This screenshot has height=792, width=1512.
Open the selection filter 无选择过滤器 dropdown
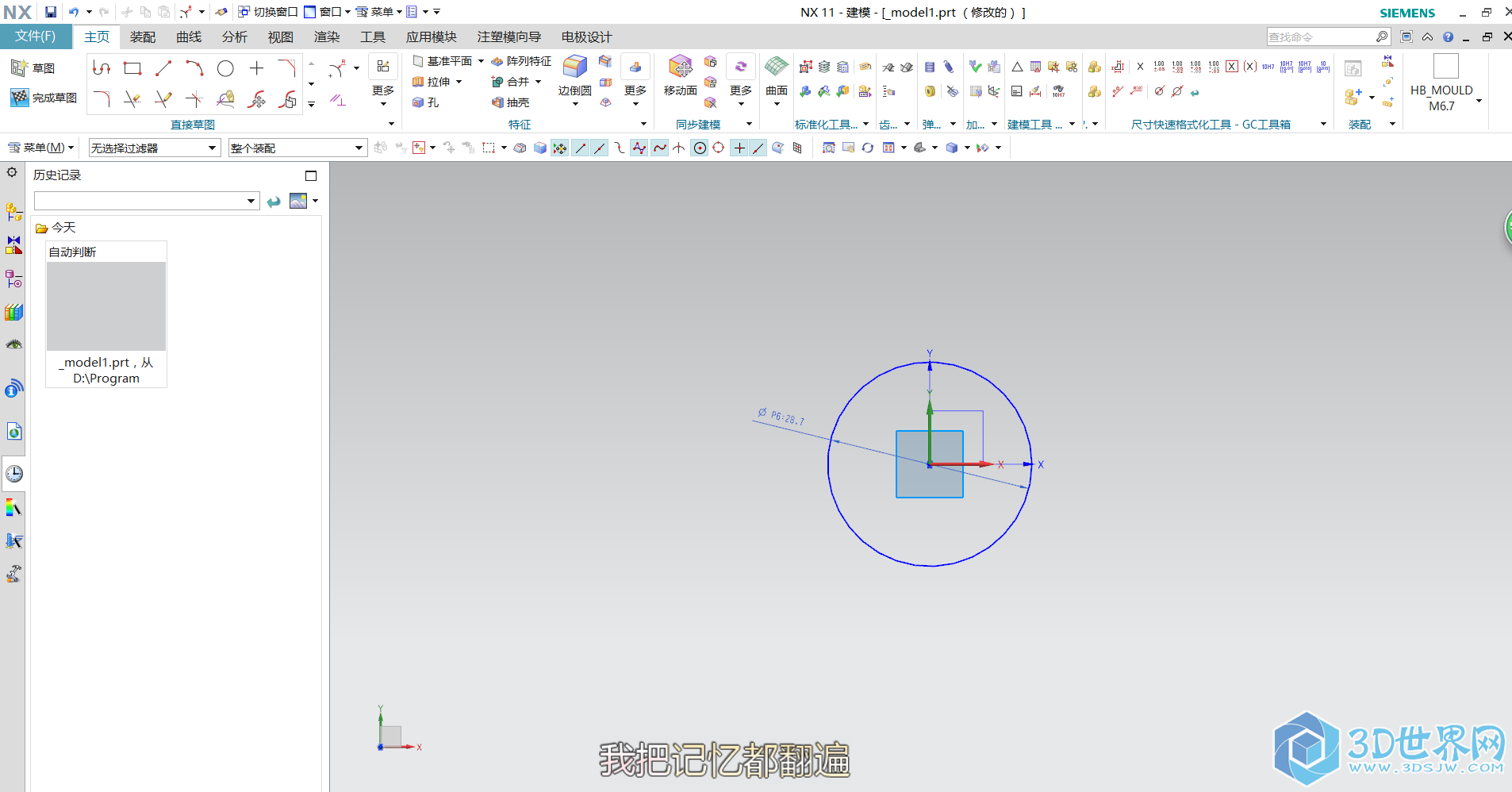[x=154, y=148]
